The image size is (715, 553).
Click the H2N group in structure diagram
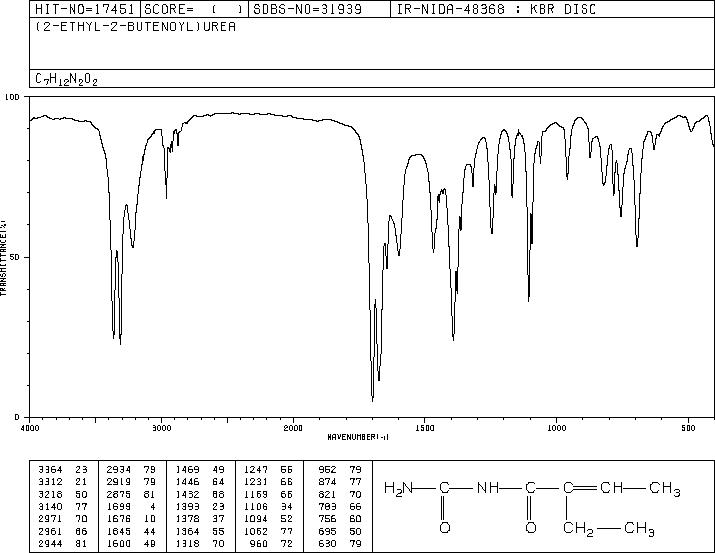[x=398, y=488]
